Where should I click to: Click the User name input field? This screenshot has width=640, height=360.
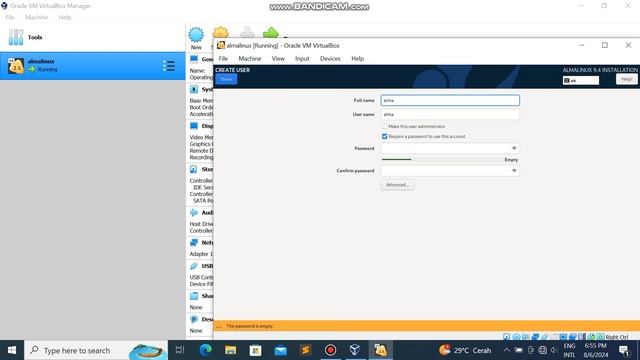(450, 114)
